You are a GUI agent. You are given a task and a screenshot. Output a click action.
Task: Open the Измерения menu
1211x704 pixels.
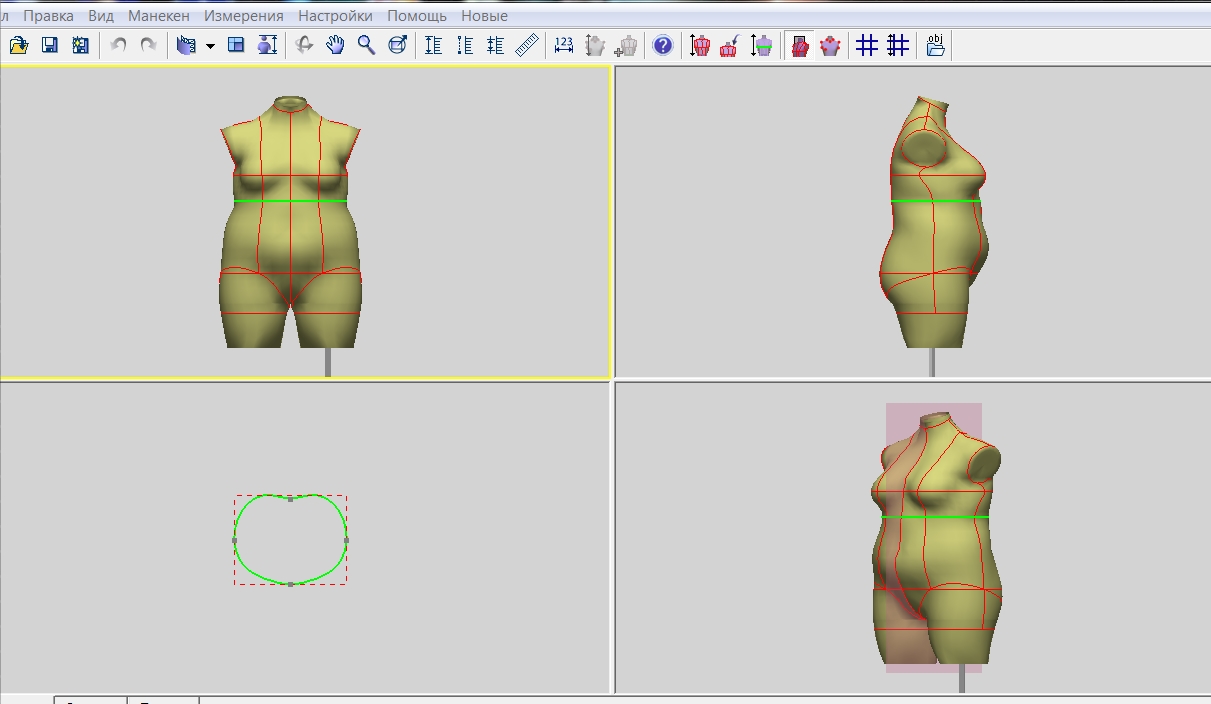[244, 16]
